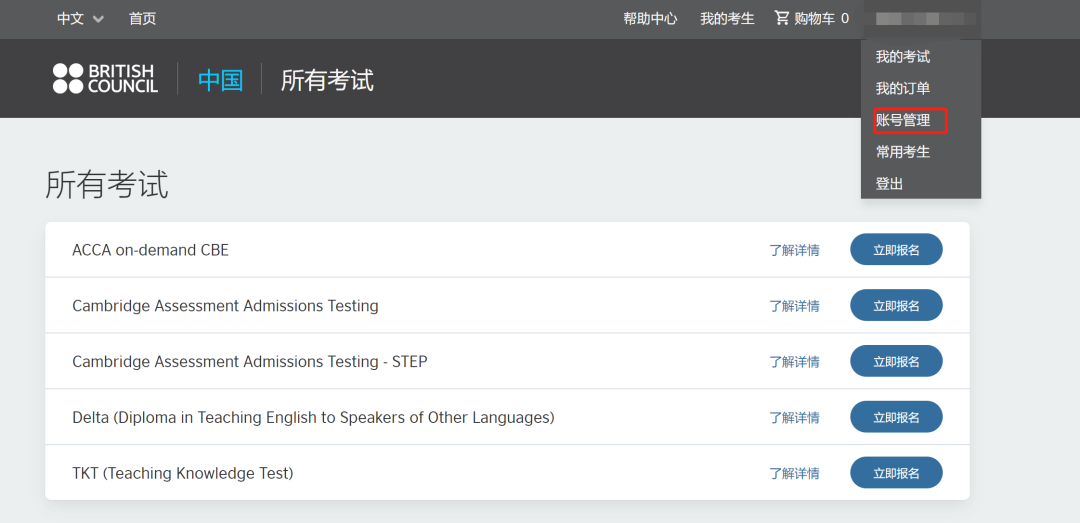
Task: Choose 常用考生 in account menu
Action: pos(902,152)
